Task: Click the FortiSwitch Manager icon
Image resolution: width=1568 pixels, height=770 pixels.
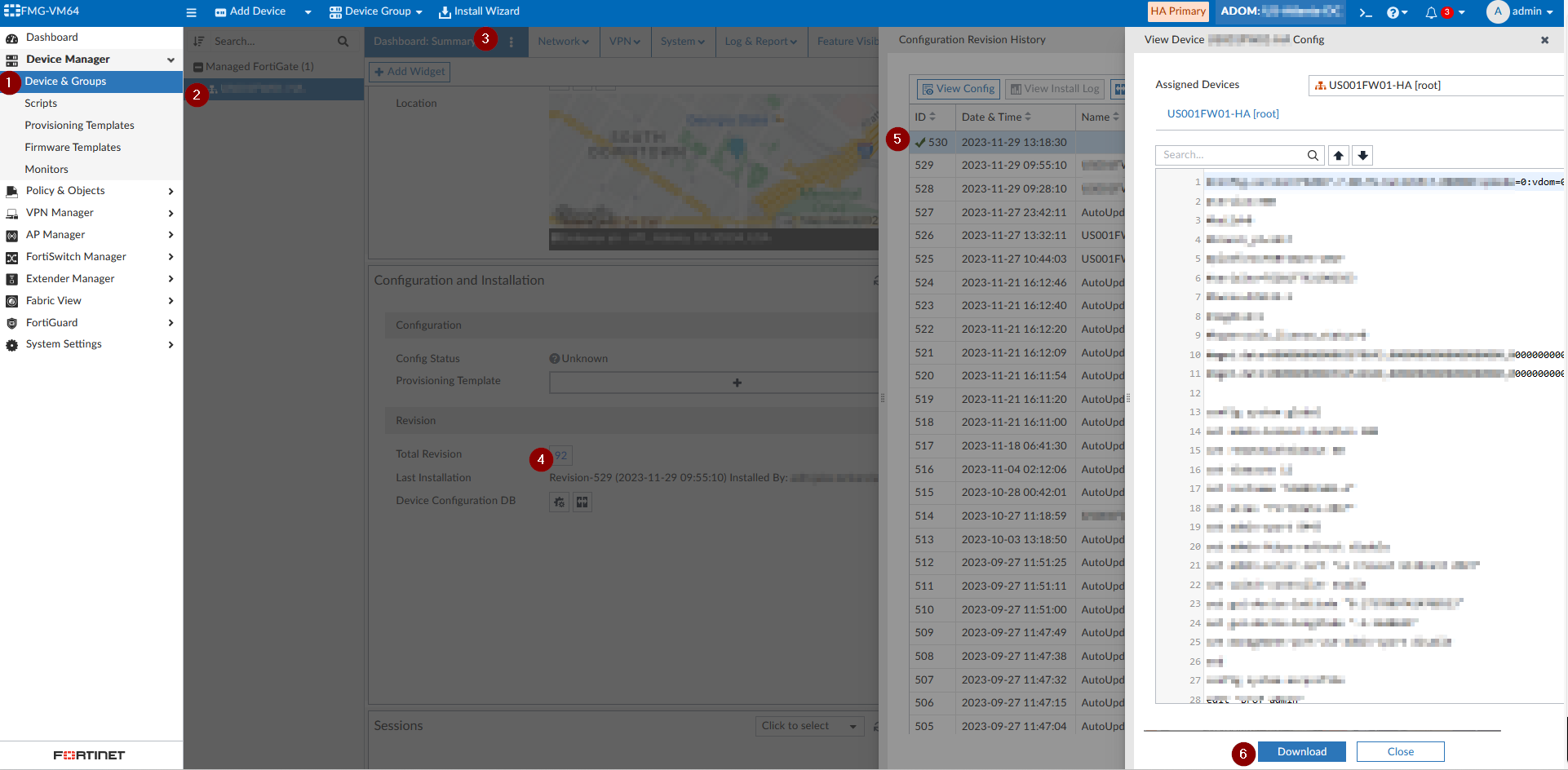Action: (x=12, y=257)
